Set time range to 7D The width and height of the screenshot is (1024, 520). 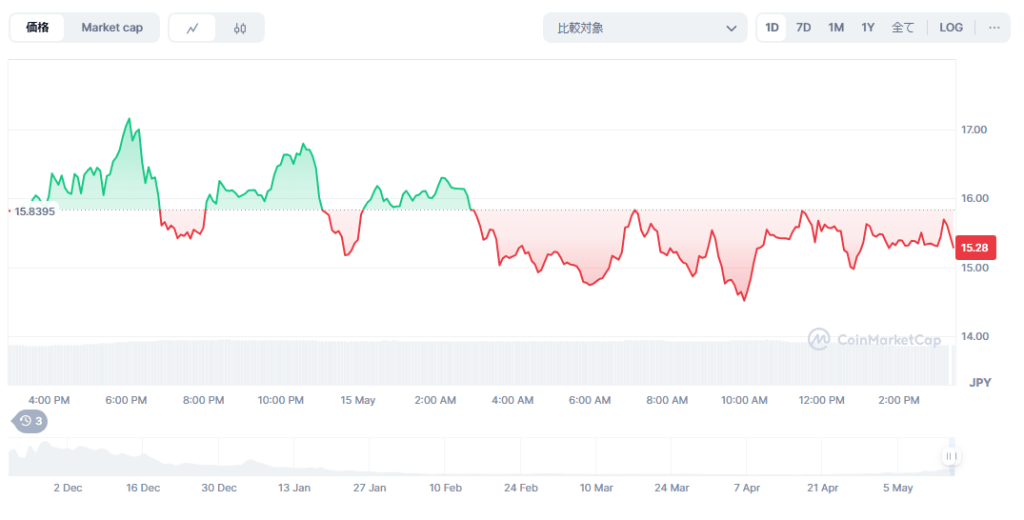click(803, 28)
